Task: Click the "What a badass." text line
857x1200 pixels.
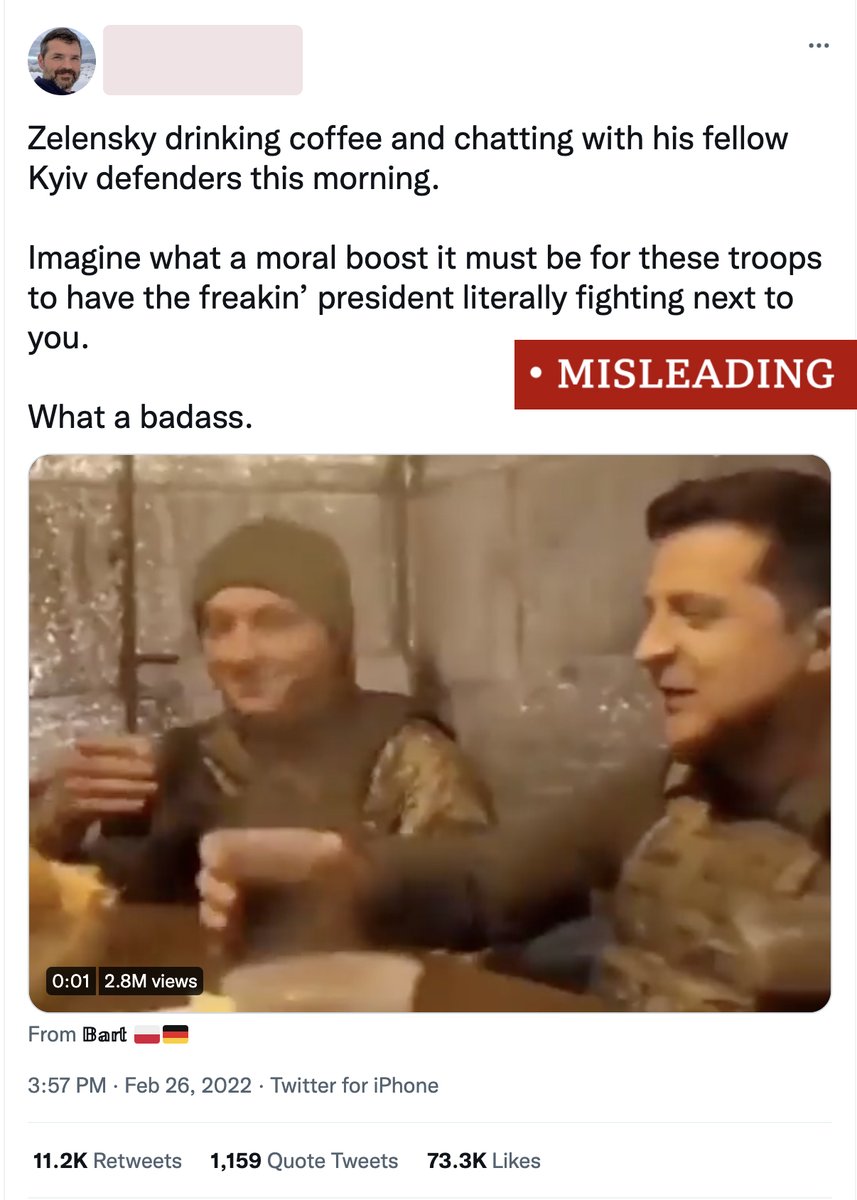Action: pos(140,417)
